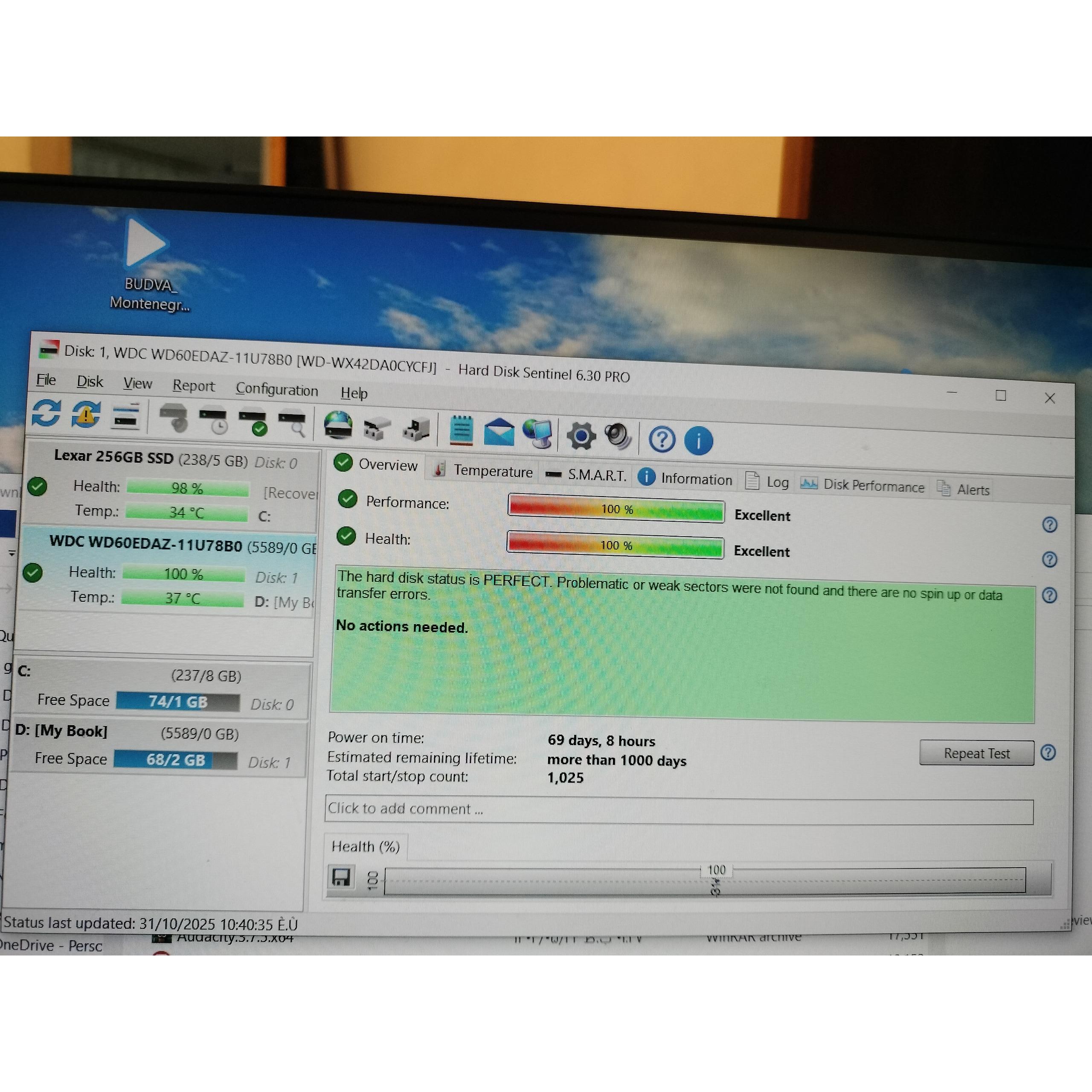The height and width of the screenshot is (1092, 1092).
Task: Click the floppy save icon beside health graph
Action: pos(341,878)
